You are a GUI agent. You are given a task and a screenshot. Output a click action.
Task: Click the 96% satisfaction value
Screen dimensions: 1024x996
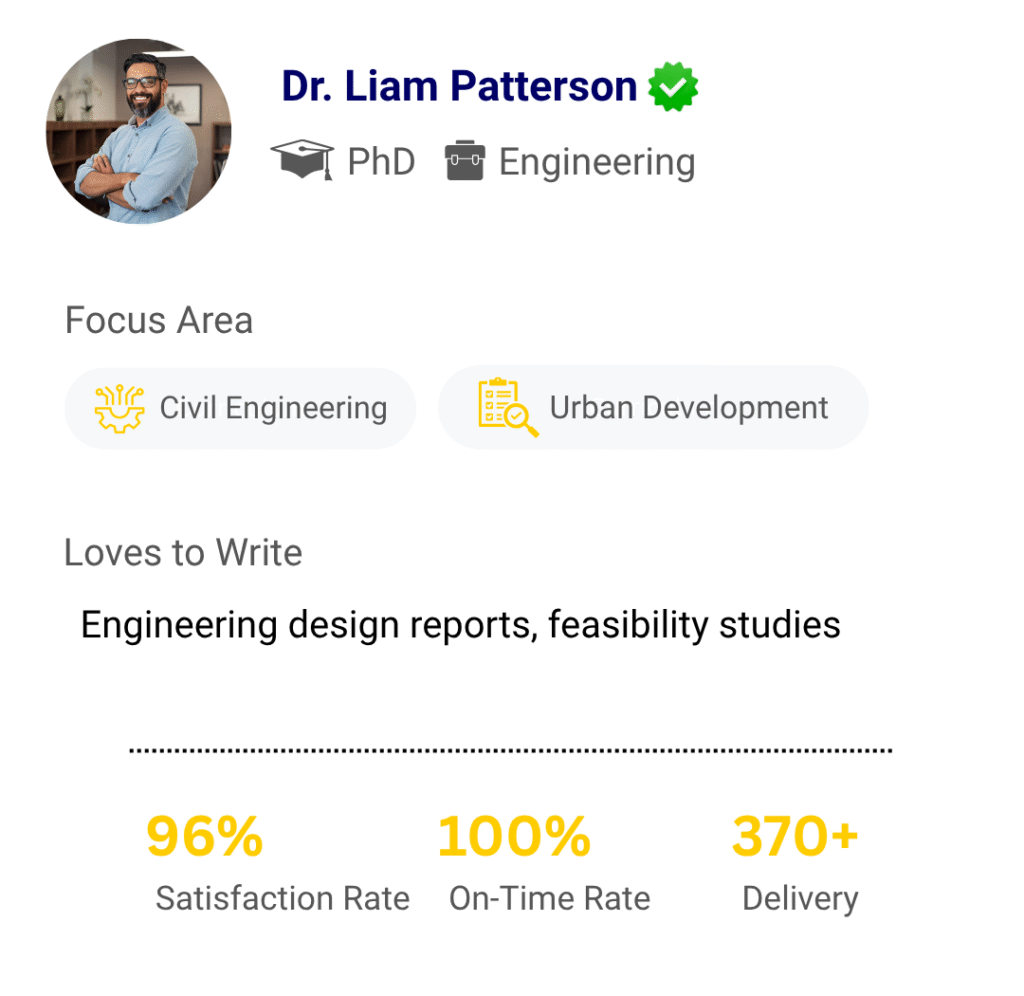click(x=205, y=836)
